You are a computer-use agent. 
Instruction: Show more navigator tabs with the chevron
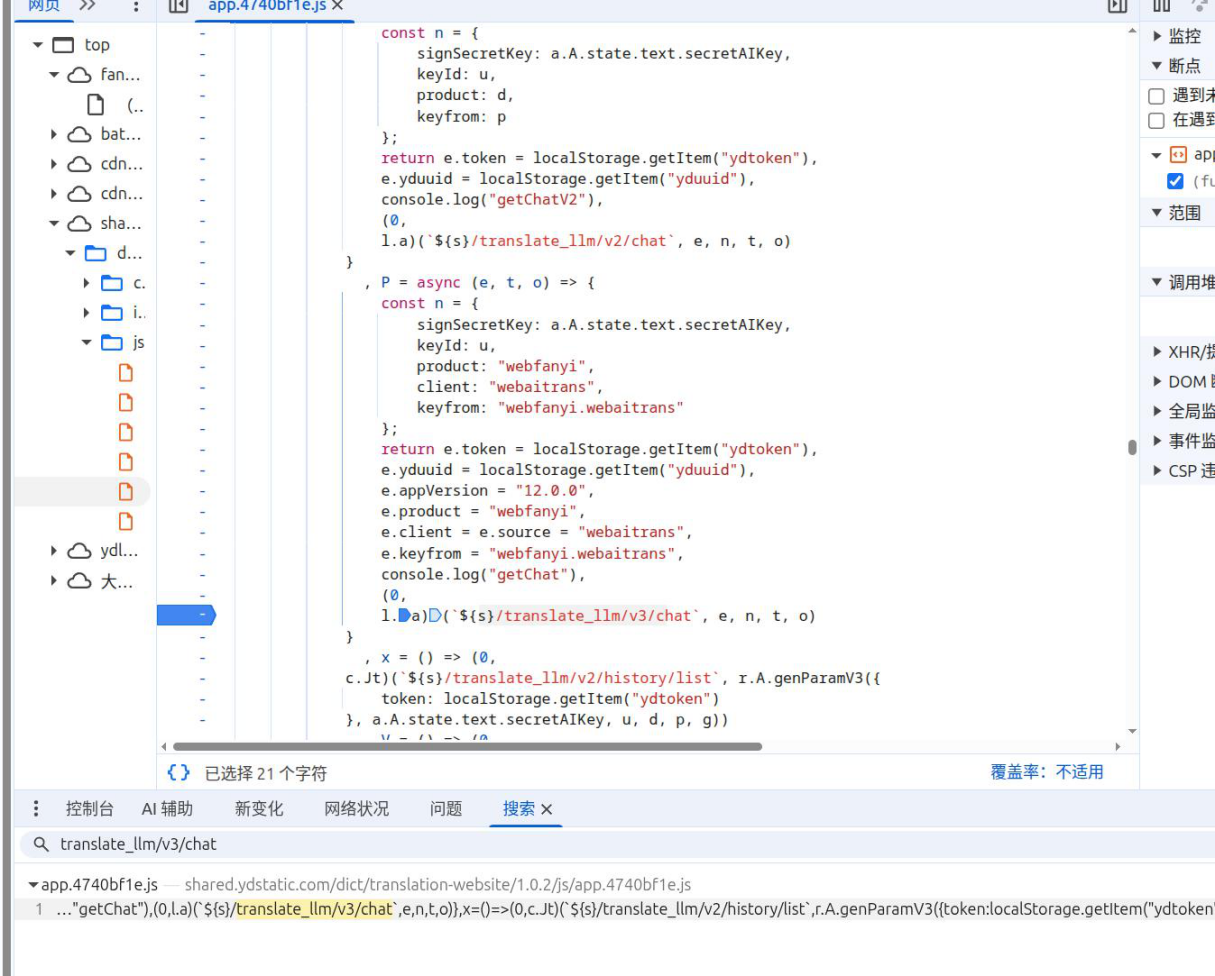(88, 5)
